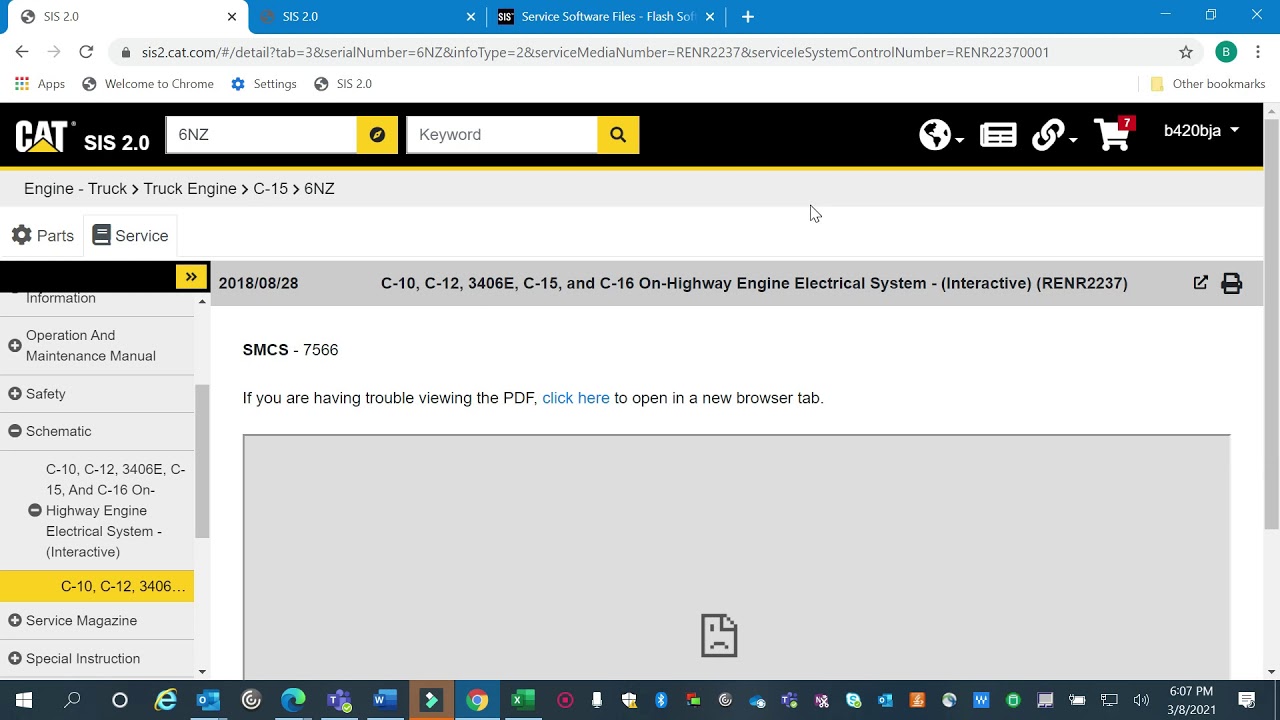
Task: Switch to the second SIS 2.0 browser tab
Action: tap(366, 17)
